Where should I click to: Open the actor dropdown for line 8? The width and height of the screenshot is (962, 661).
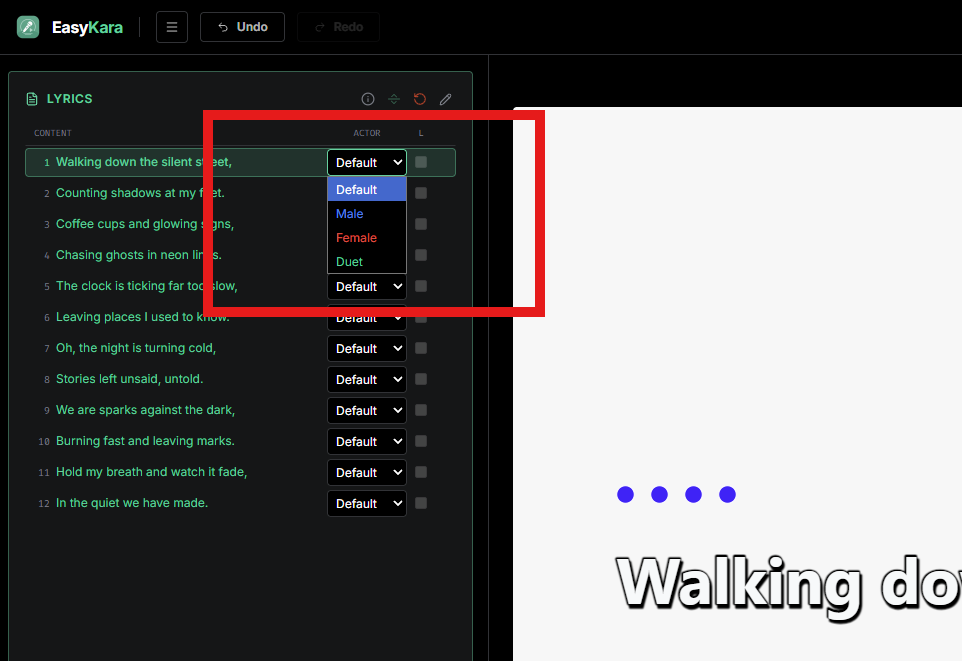367,379
